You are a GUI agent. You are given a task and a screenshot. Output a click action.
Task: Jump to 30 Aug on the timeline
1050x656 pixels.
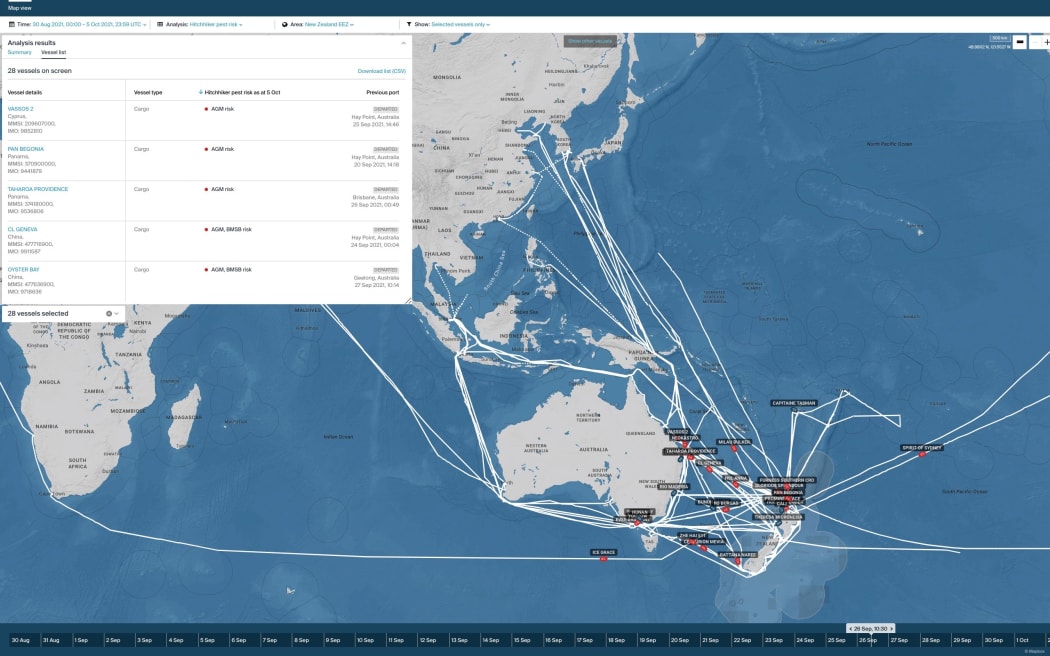[x=21, y=640]
